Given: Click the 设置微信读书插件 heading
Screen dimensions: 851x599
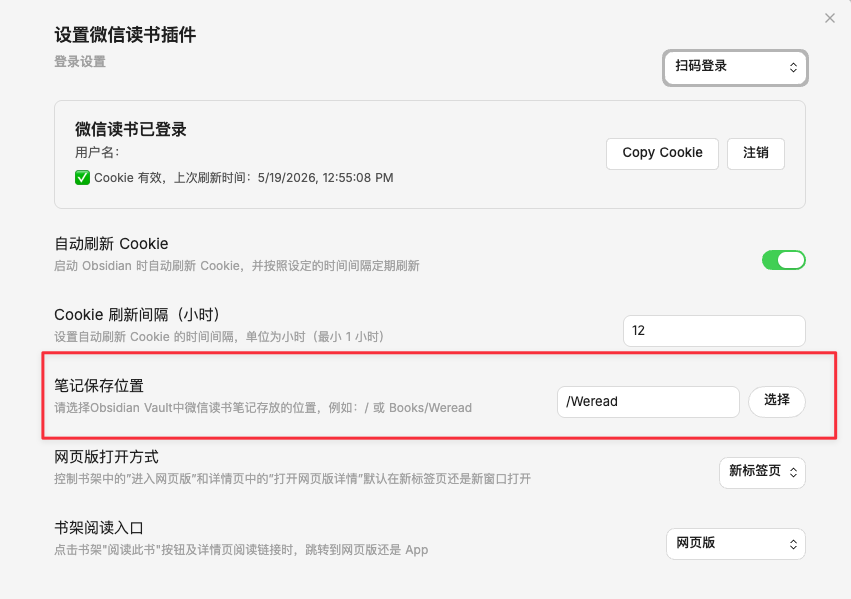Looking at the screenshot, I should (125, 35).
